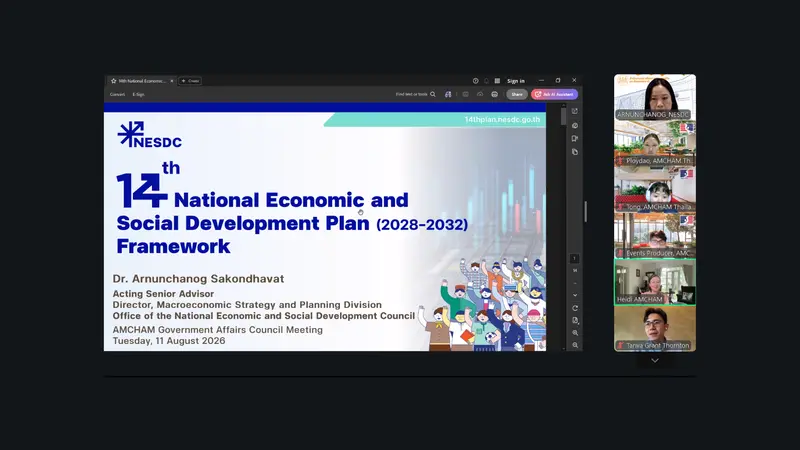Click the NESDC logo on the slide
800x450 pixels.
pos(149,135)
